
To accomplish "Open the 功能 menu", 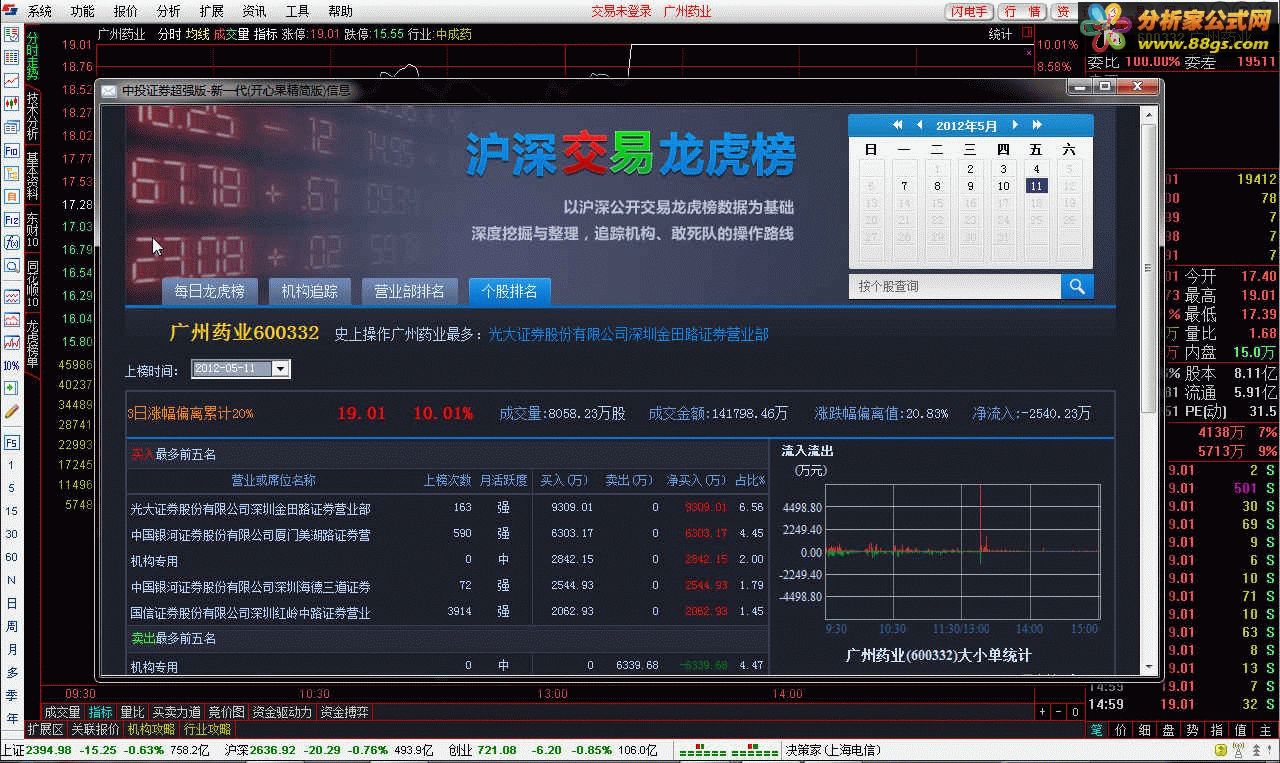I will point(82,11).
